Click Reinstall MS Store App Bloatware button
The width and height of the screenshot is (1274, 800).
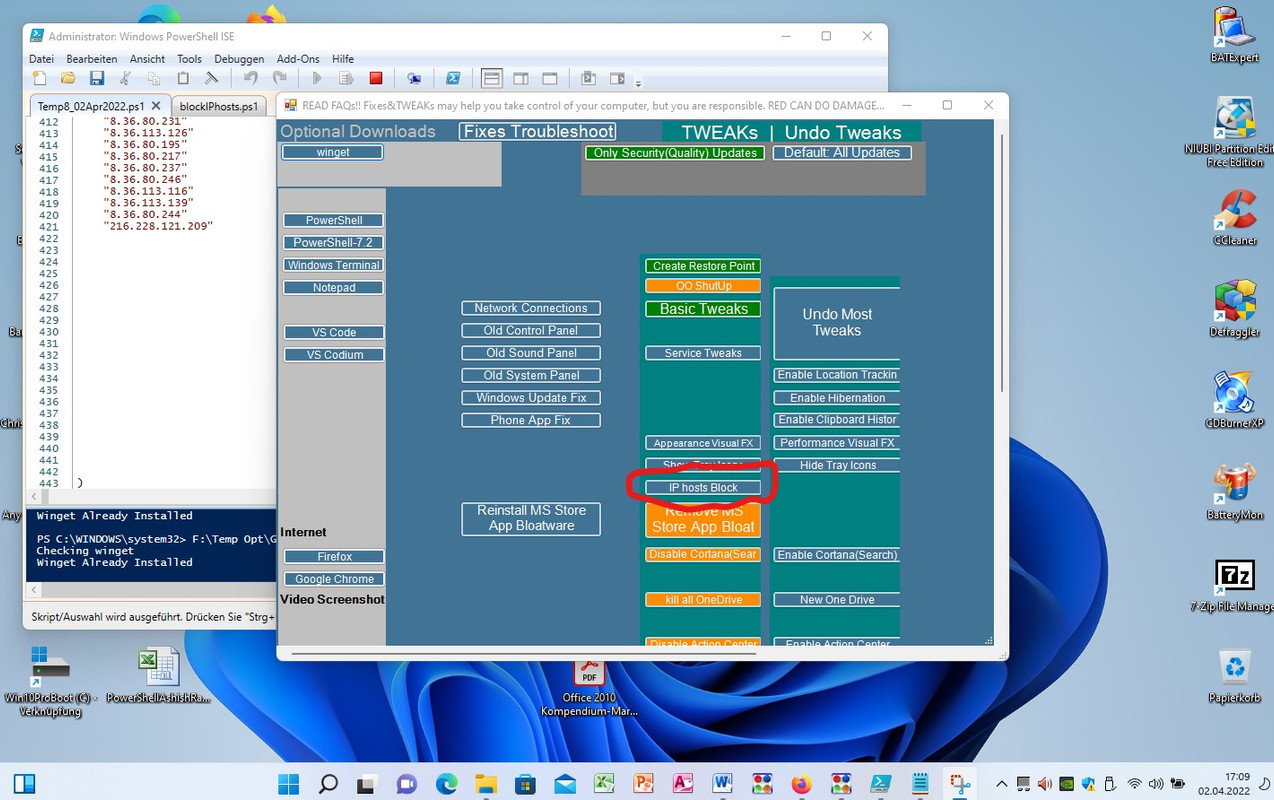click(x=531, y=518)
